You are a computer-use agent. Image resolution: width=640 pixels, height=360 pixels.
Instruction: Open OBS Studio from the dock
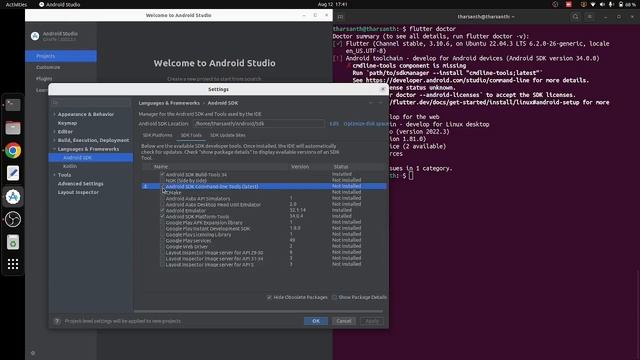point(13,220)
